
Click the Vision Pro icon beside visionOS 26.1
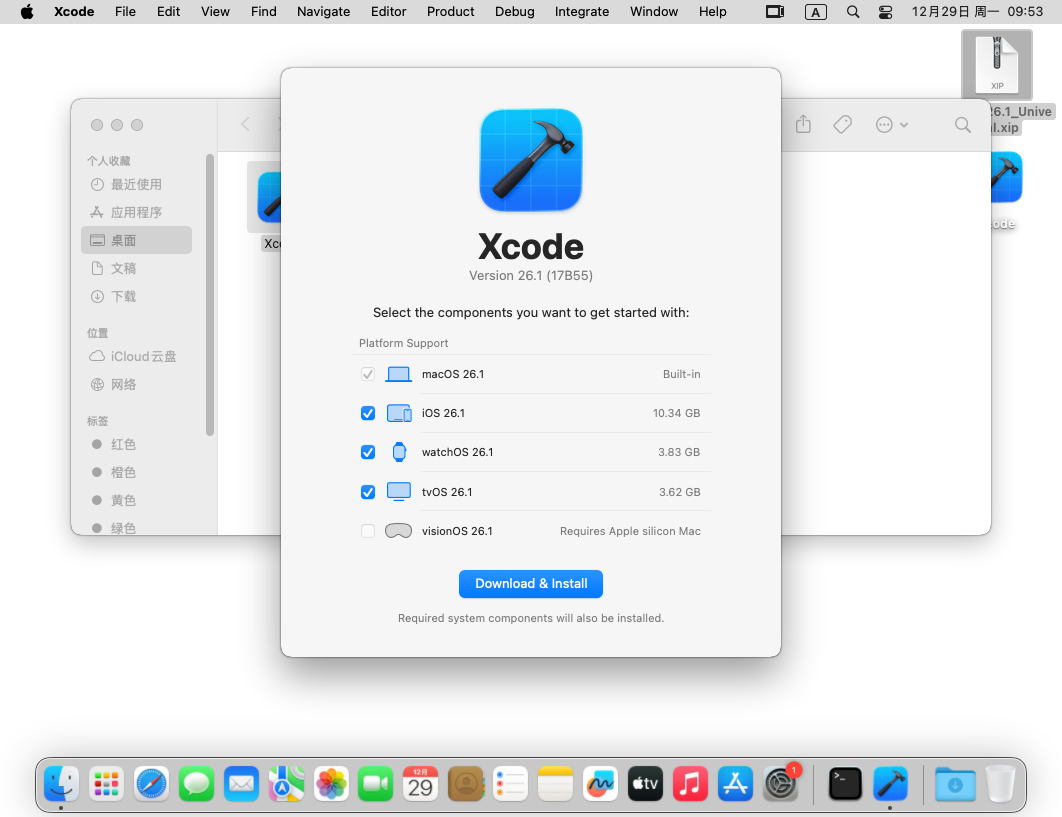[398, 531]
